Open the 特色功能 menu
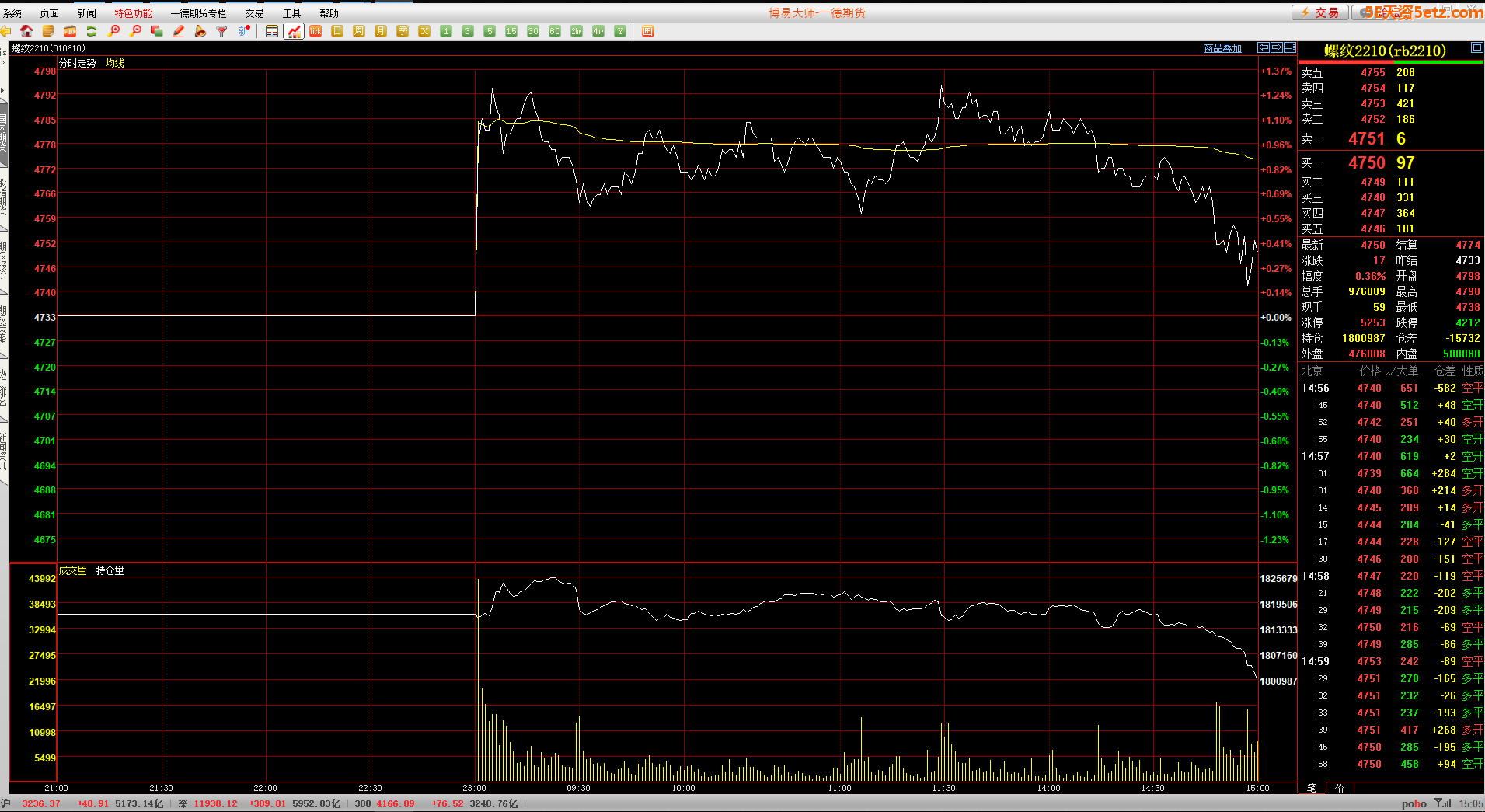This screenshot has width=1485, height=812. tap(133, 13)
